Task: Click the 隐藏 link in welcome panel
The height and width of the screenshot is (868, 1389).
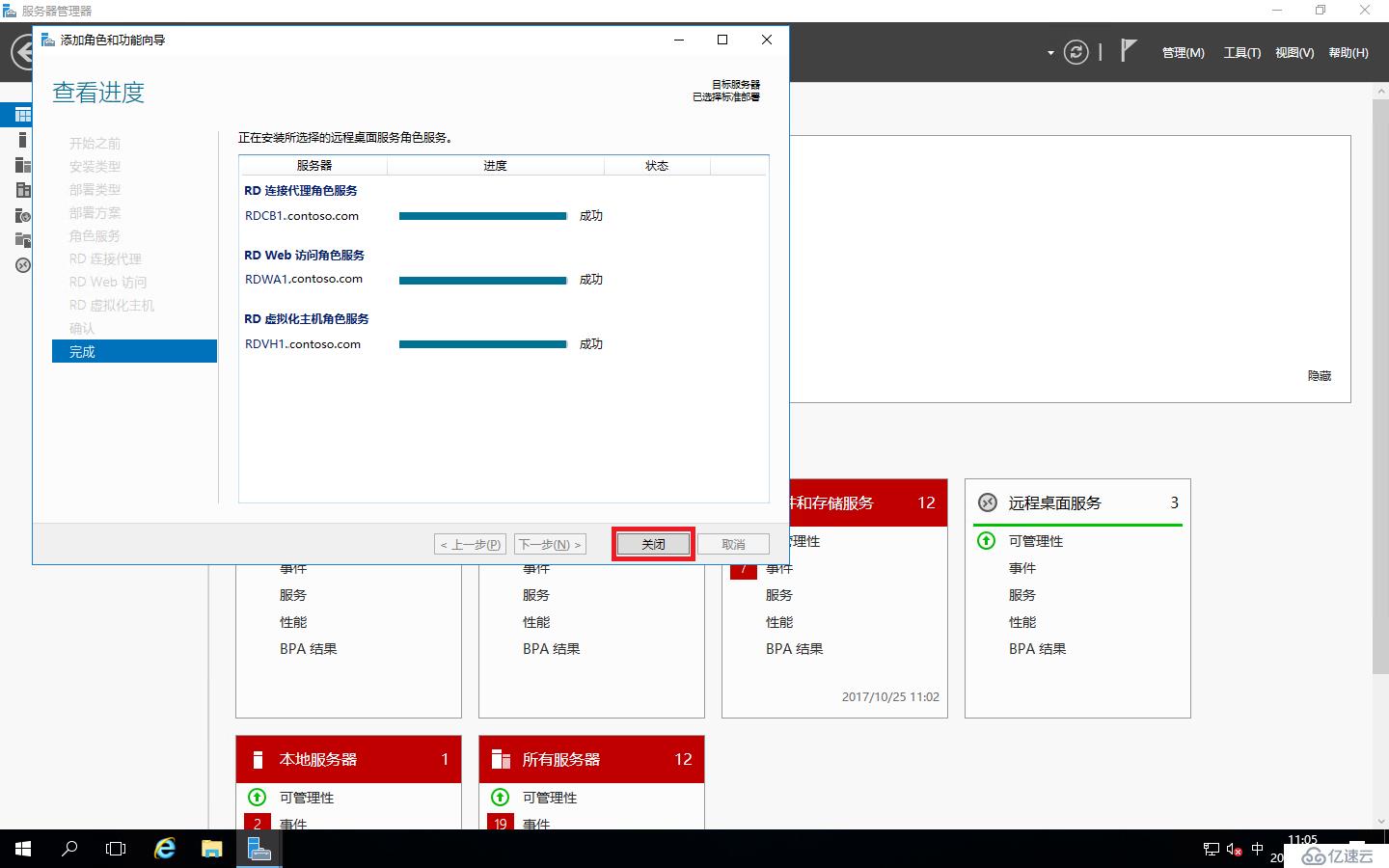Action: pos(1320,376)
